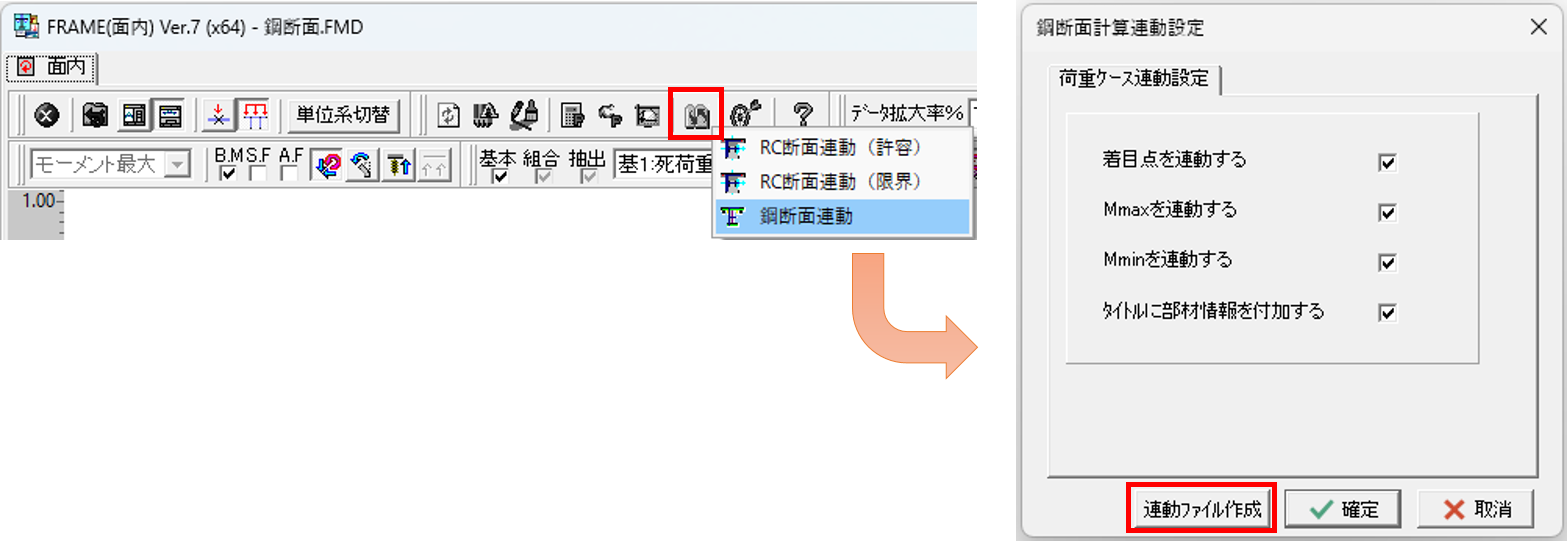Click the frame picture toolbar icon
Screen dimensions: 1567x541
(648, 115)
